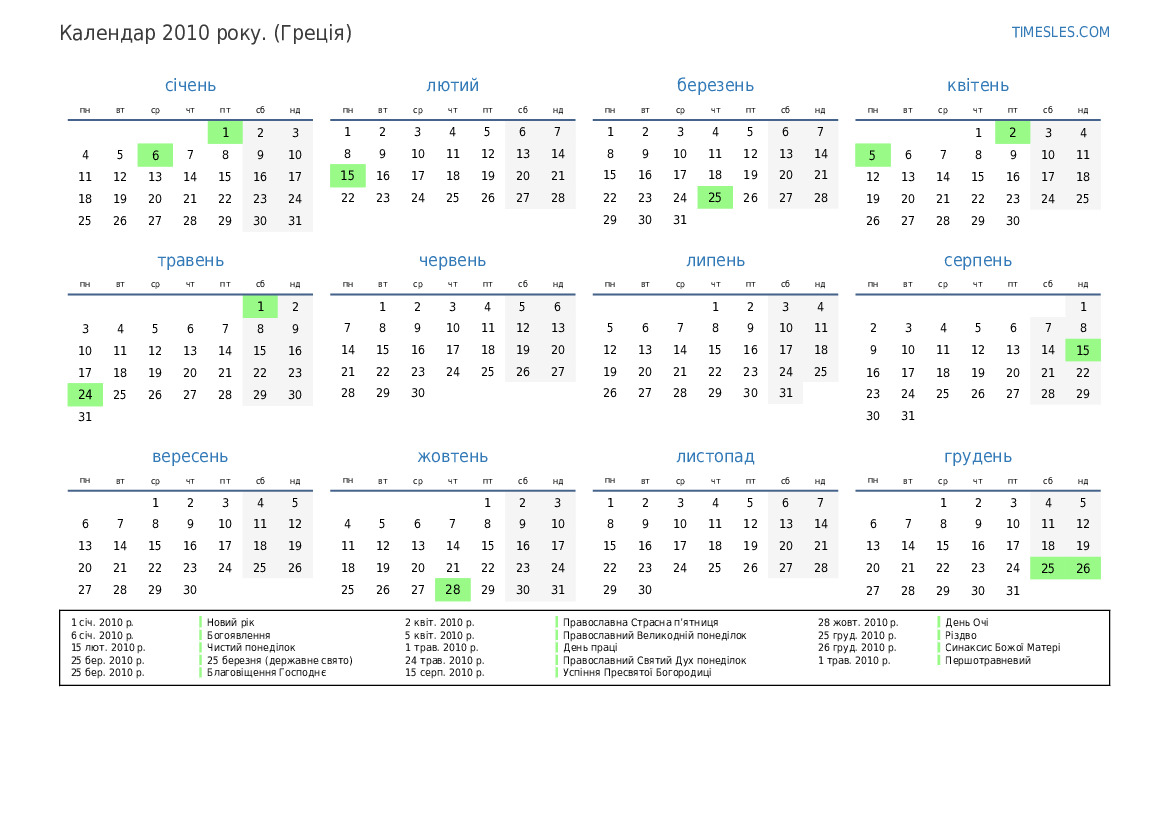Click legend date "15 лют. 2010 р."
This screenshot has width=1169, height=827.
click(108, 647)
